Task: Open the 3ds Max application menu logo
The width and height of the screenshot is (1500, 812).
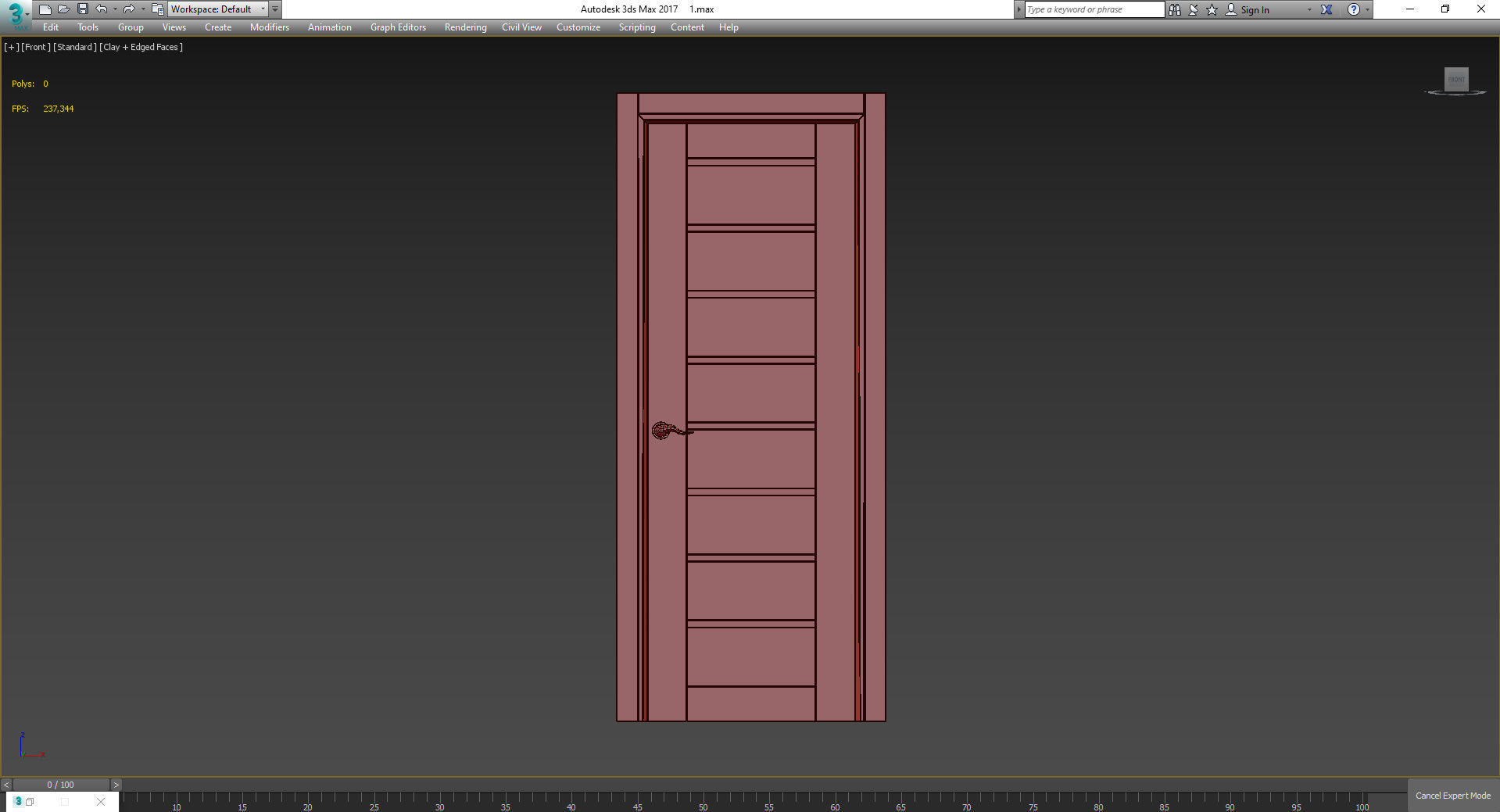Action: (x=16, y=14)
